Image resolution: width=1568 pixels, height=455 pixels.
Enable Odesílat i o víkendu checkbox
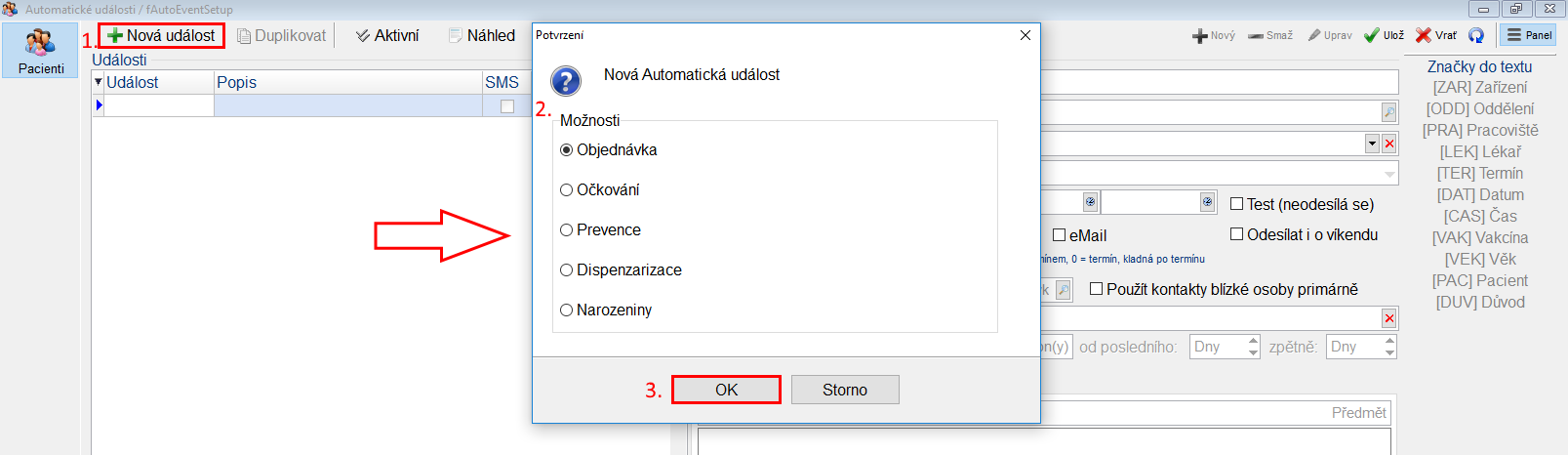click(x=1237, y=234)
